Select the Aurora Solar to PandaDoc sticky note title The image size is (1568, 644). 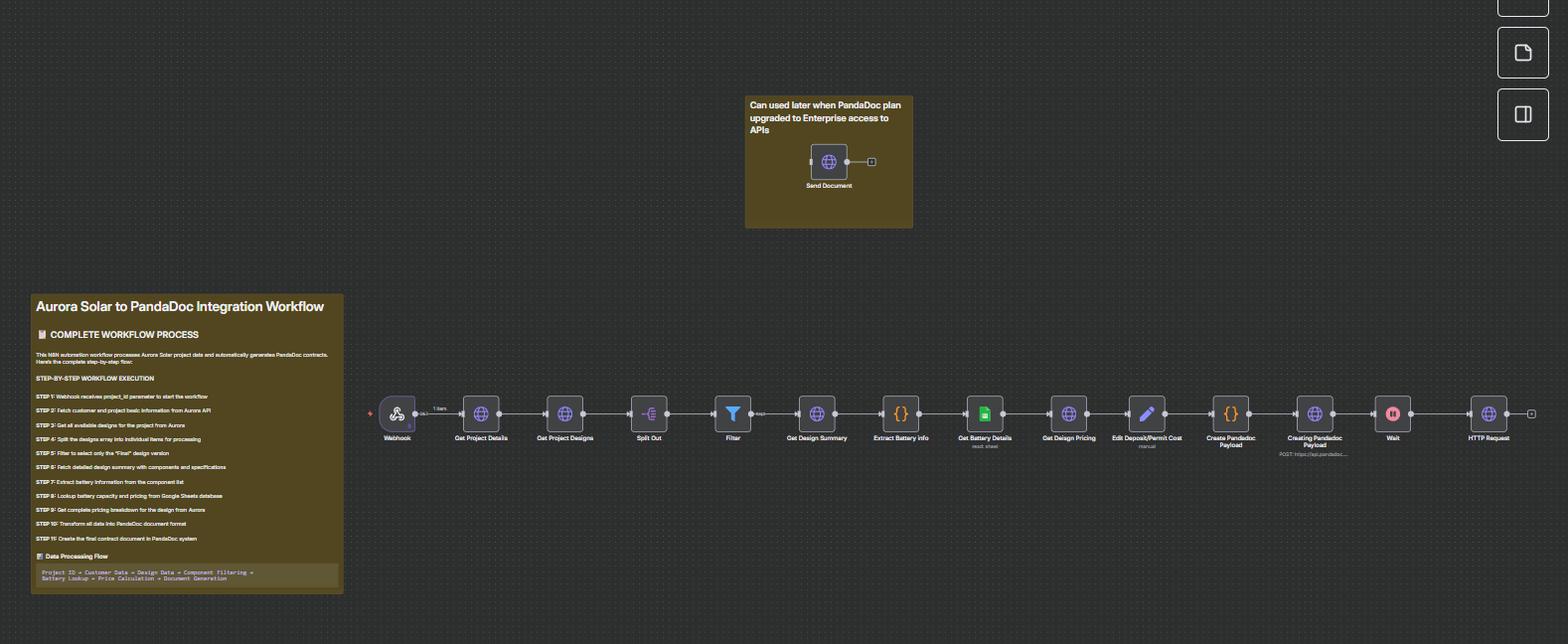coord(180,307)
